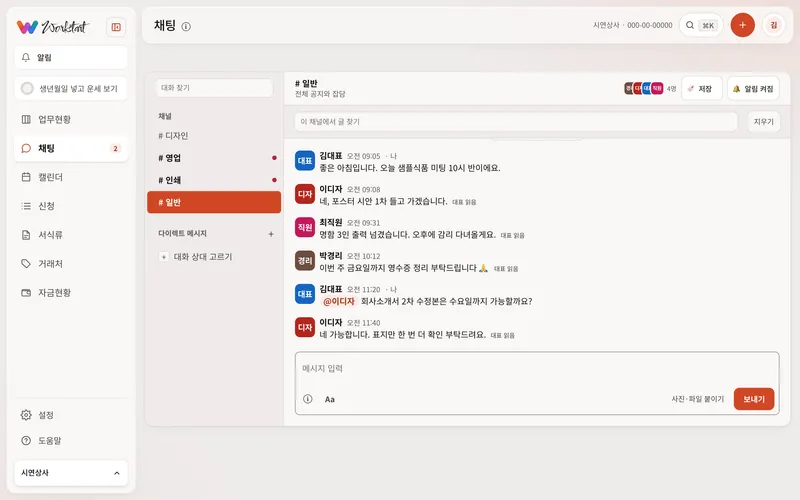Open the search box with ⌘K
The image size is (800, 500).
coord(701,25)
